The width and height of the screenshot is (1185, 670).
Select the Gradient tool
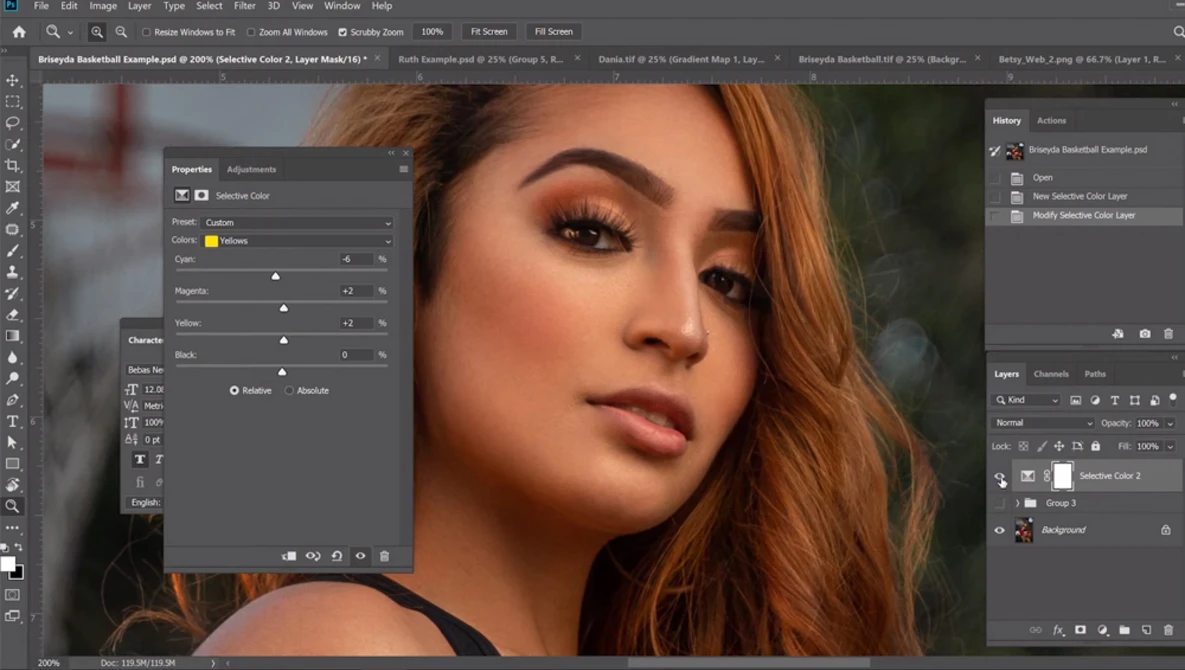click(x=12, y=336)
